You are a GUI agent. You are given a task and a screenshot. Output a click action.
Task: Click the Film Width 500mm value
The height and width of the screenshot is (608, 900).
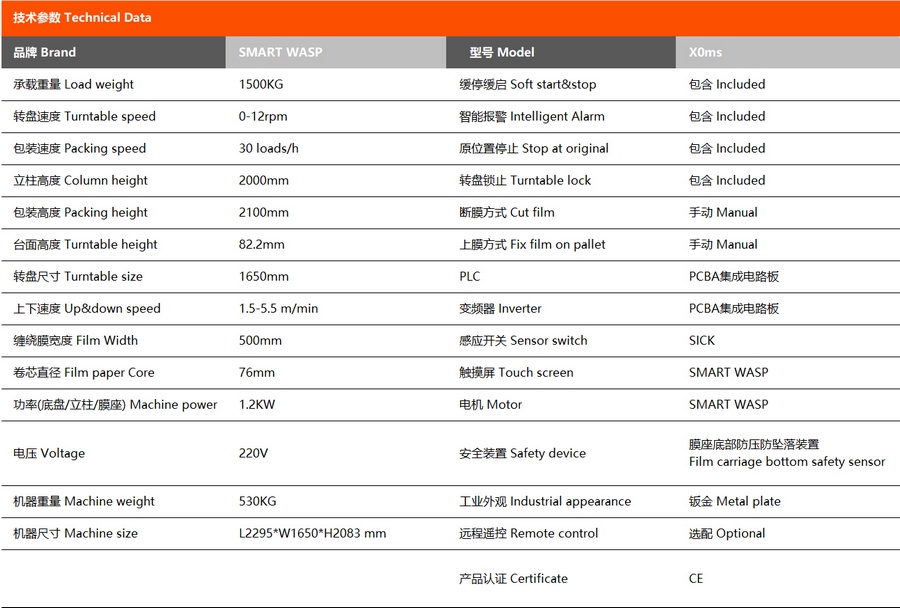pos(260,341)
